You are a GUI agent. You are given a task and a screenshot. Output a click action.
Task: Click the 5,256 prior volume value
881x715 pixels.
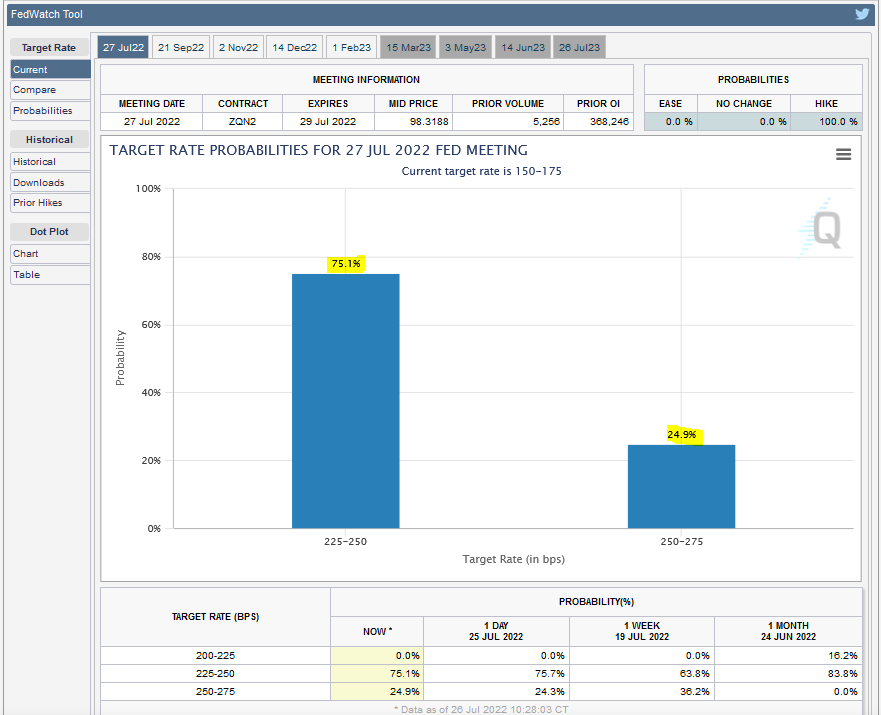546,121
